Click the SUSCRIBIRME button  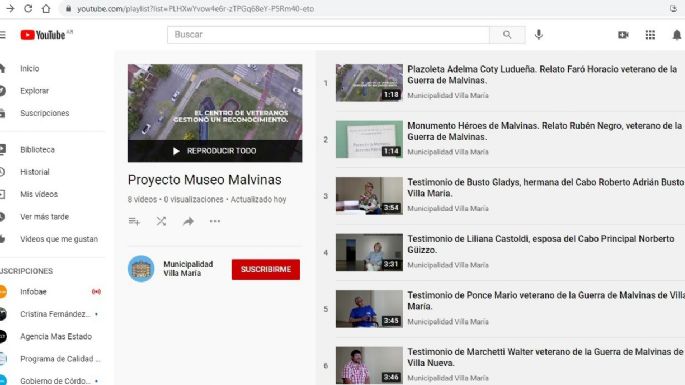tap(266, 269)
